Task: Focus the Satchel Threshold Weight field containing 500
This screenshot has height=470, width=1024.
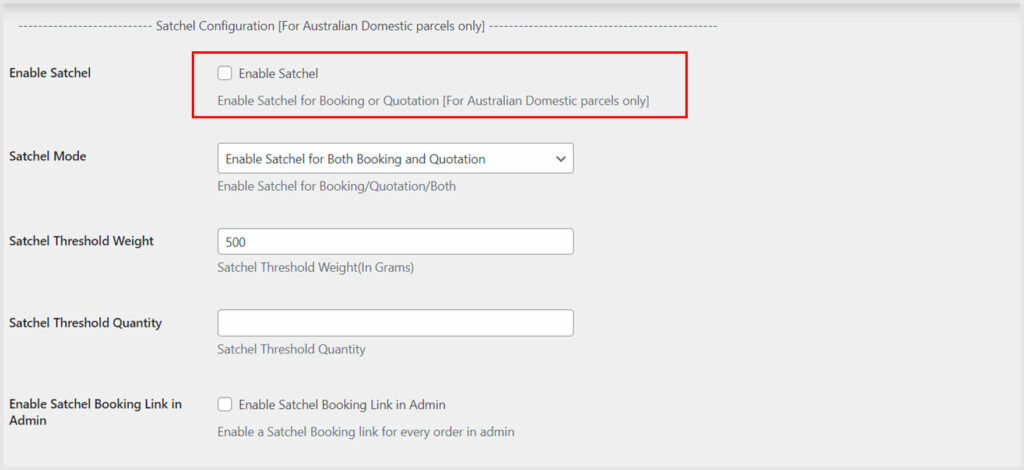Action: pyautogui.click(x=395, y=242)
